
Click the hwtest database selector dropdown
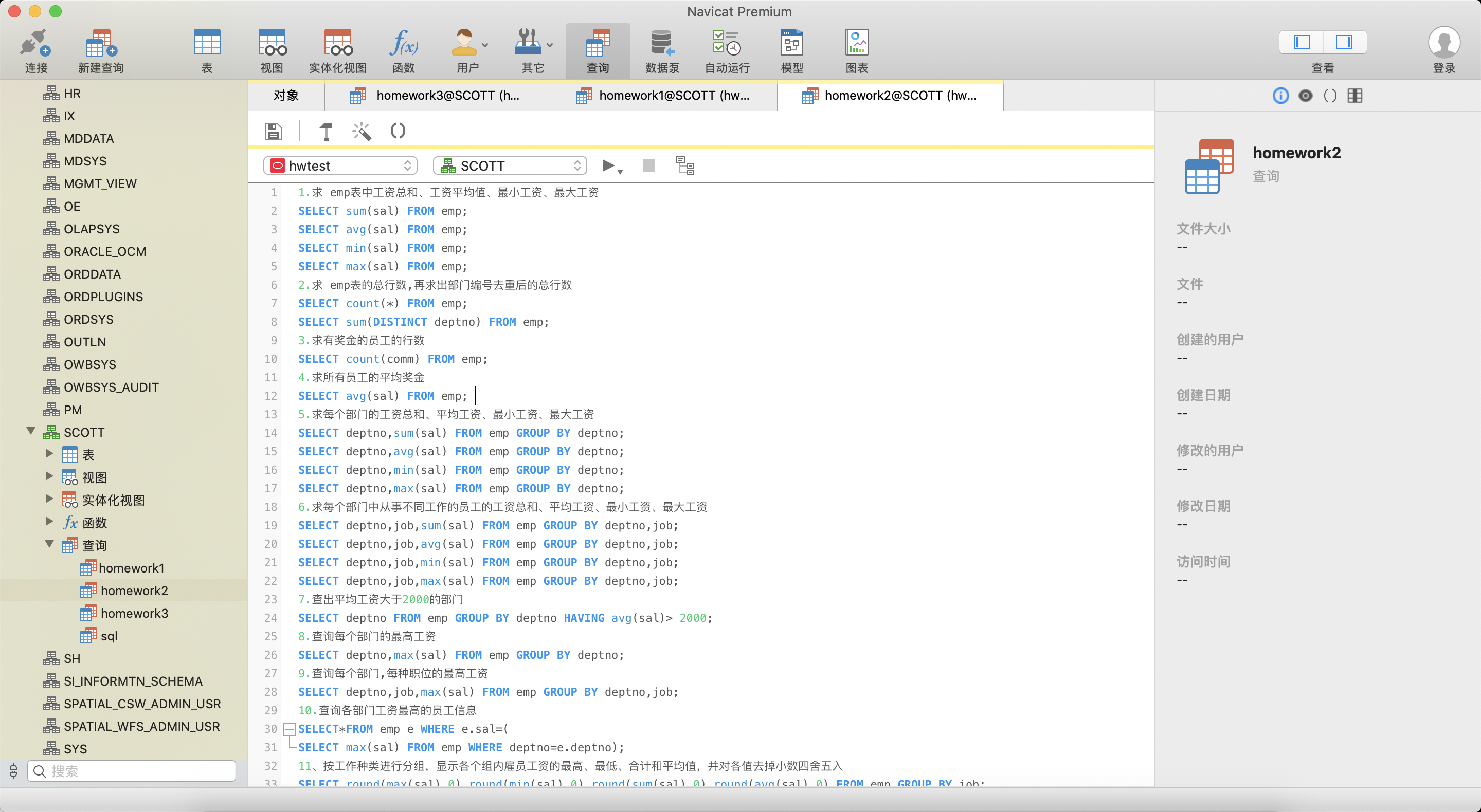click(x=341, y=165)
